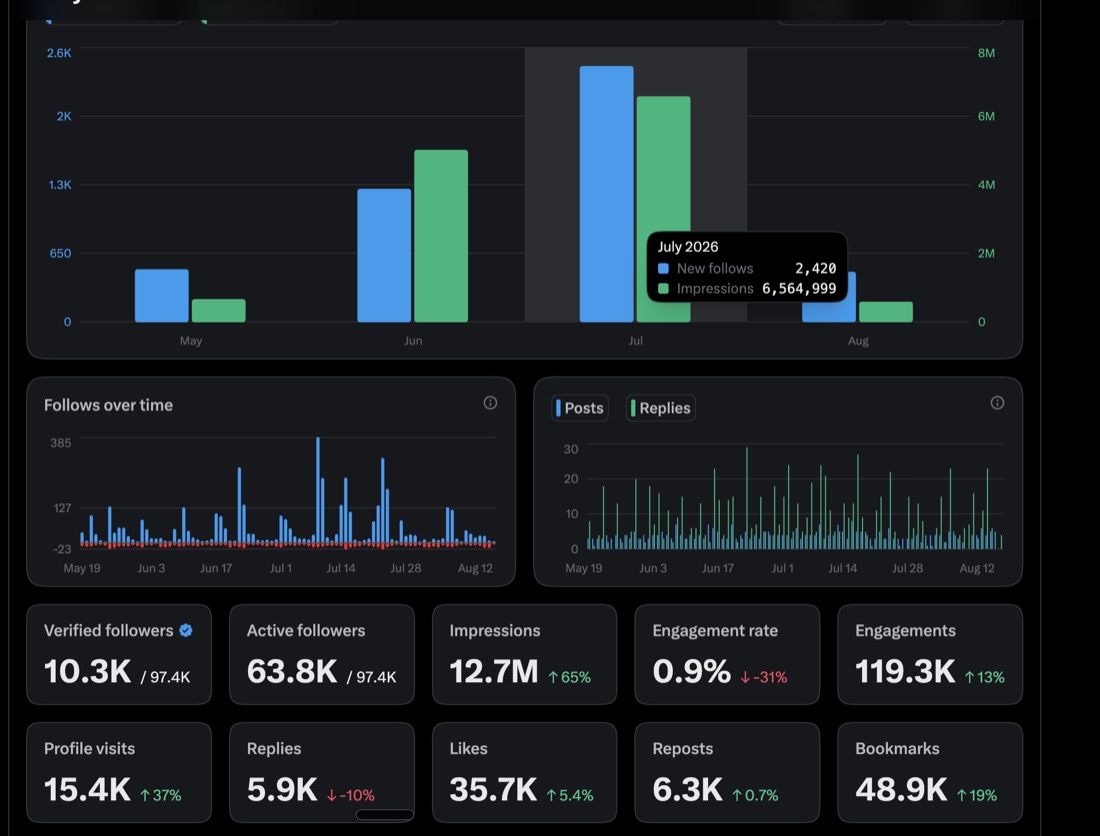The image size is (1100, 836).
Task: Click the '385' axis label on follows chart
Action: tap(60, 443)
